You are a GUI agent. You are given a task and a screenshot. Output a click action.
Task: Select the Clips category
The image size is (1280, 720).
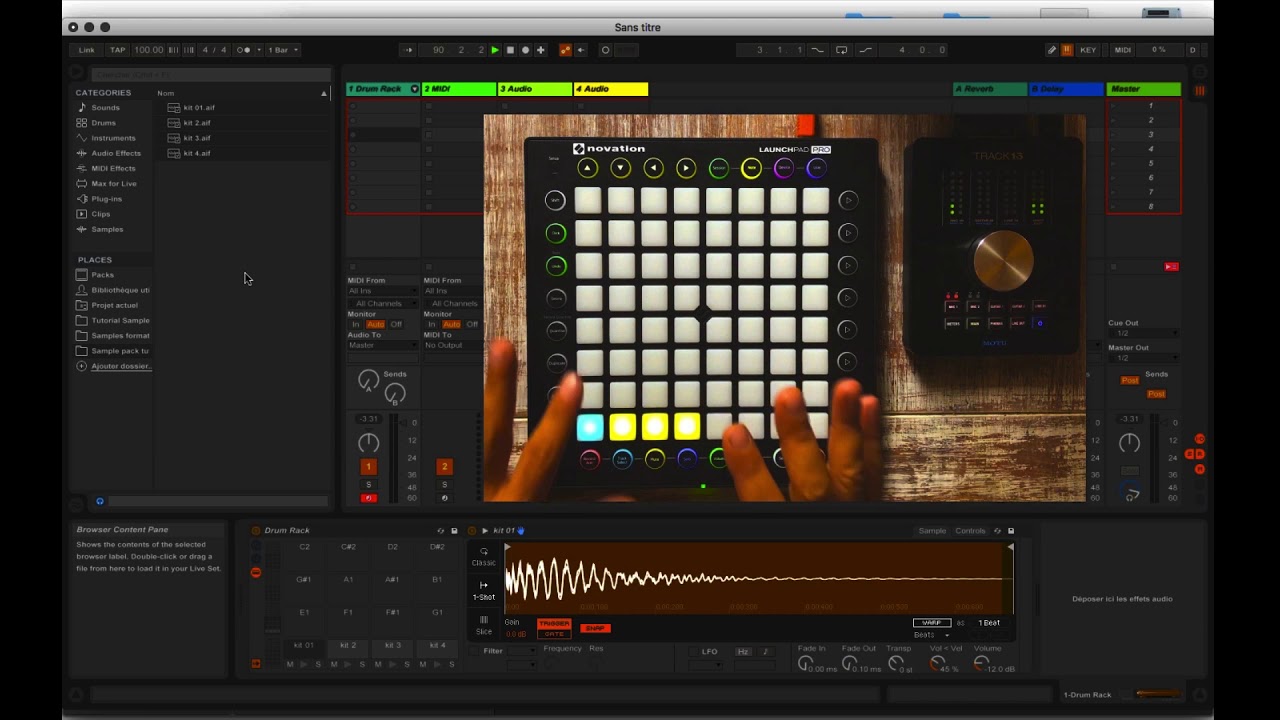(x=101, y=214)
